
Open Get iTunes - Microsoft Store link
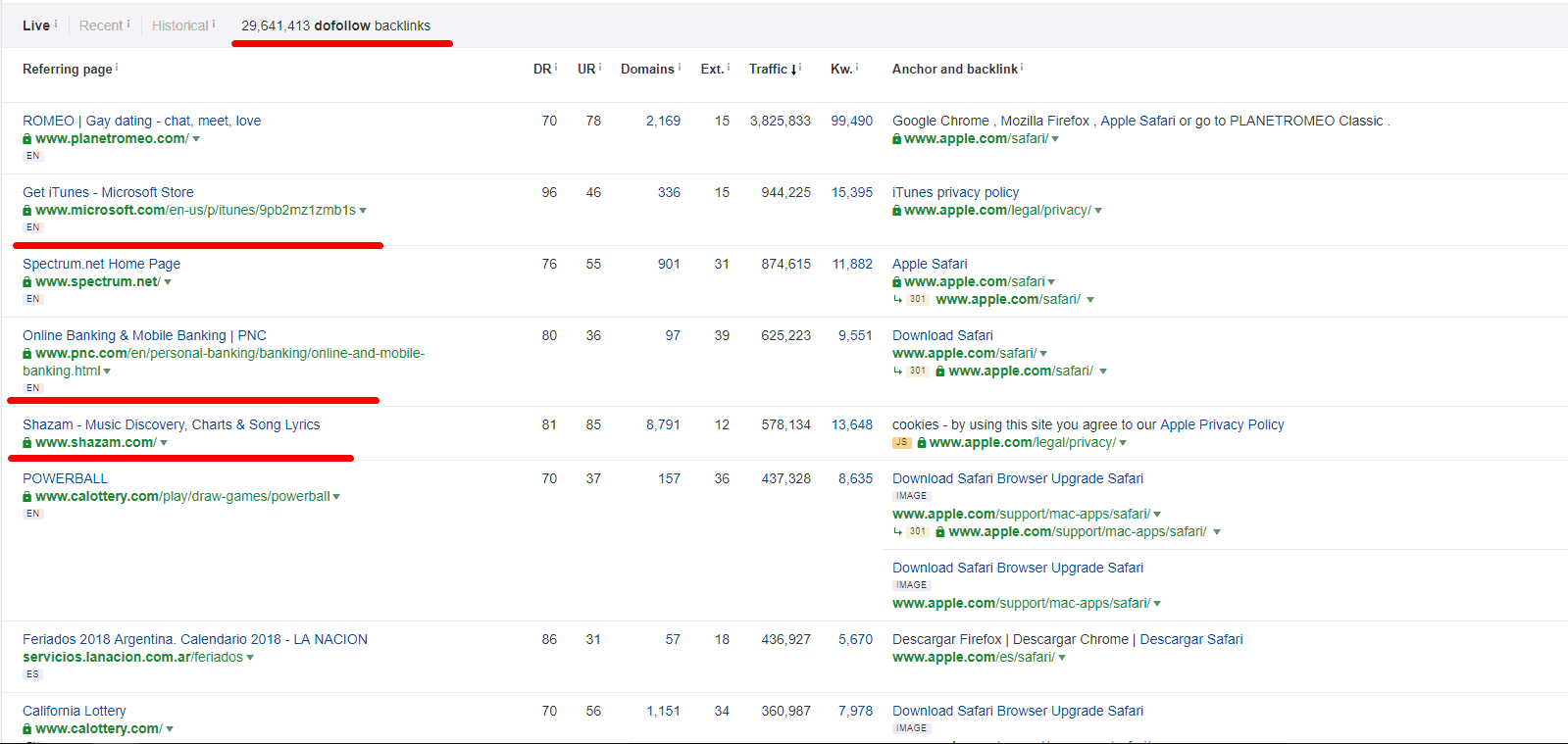pos(108,192)
